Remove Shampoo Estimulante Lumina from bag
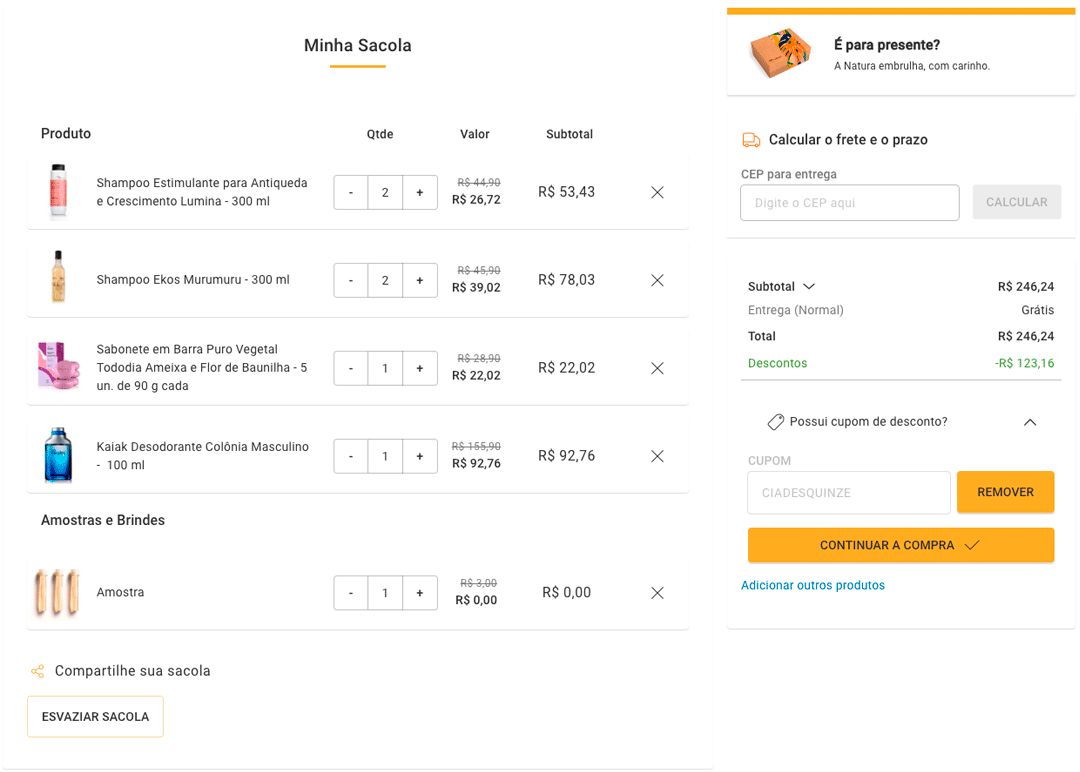Screen dimensions: 1080x772 coord(657,192)
